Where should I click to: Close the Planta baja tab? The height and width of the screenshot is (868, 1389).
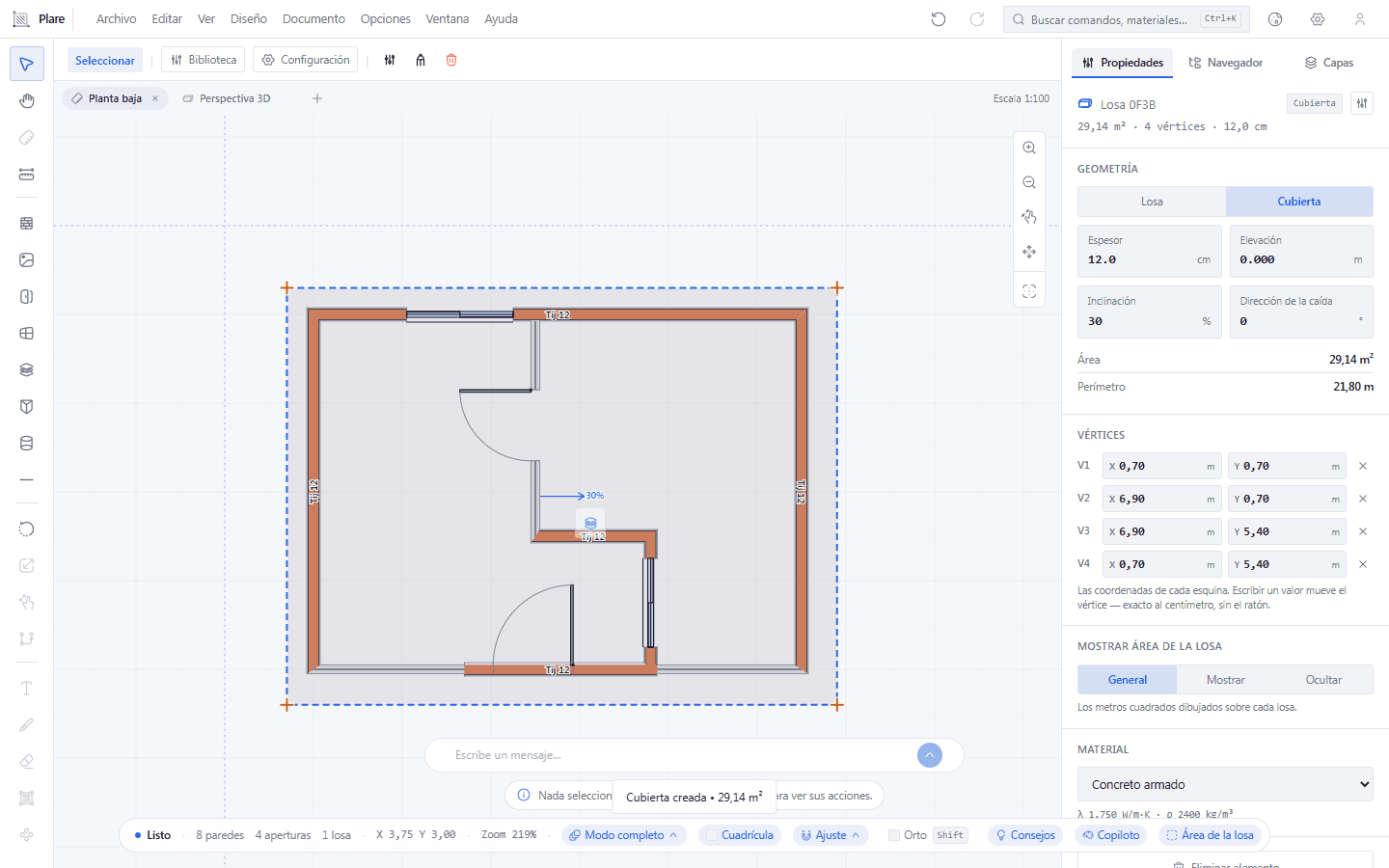[x=155, y=98]
